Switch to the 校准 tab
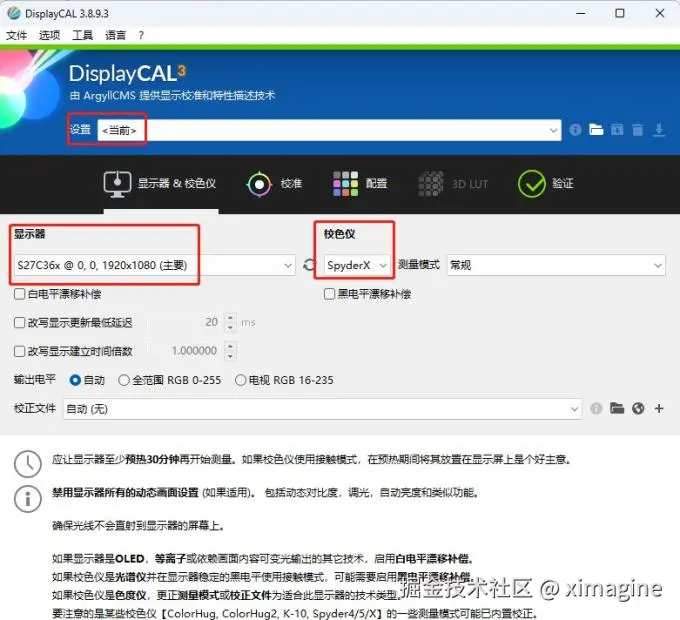 [x=274, y=184]
